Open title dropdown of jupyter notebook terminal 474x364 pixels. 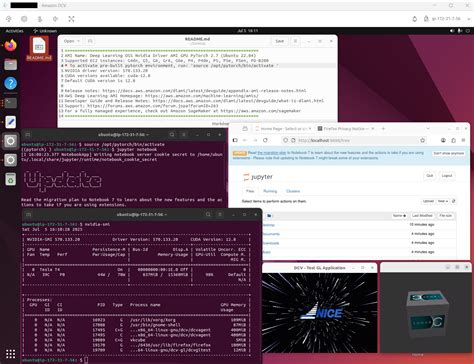click(124, 135)
